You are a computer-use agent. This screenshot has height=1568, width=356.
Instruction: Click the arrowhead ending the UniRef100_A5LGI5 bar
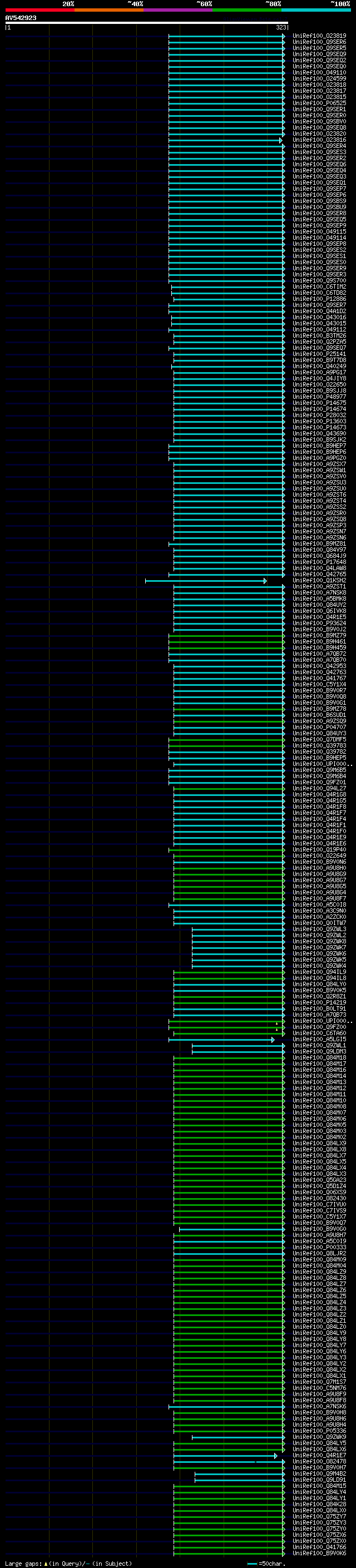coord(273,1040)
